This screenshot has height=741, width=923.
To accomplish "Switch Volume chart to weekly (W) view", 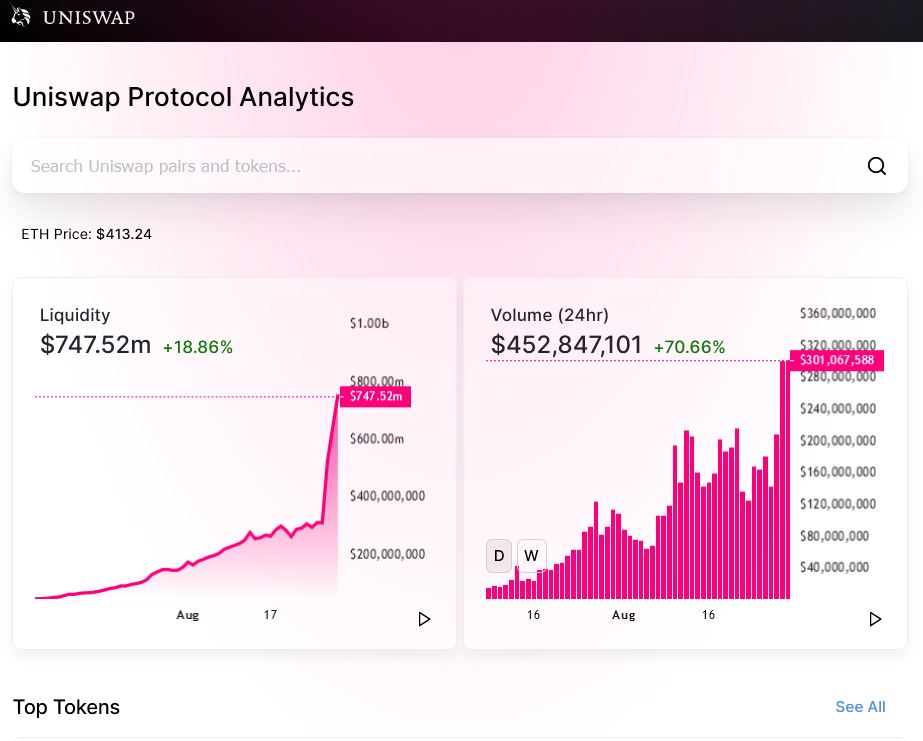I will [x=532, y=555].
